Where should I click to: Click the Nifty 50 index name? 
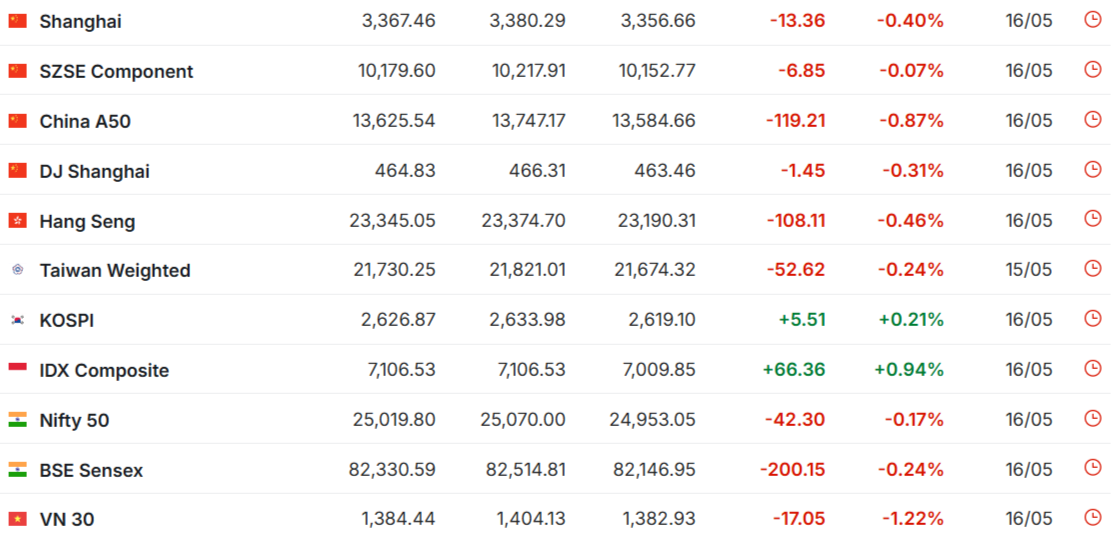point(74,420)
